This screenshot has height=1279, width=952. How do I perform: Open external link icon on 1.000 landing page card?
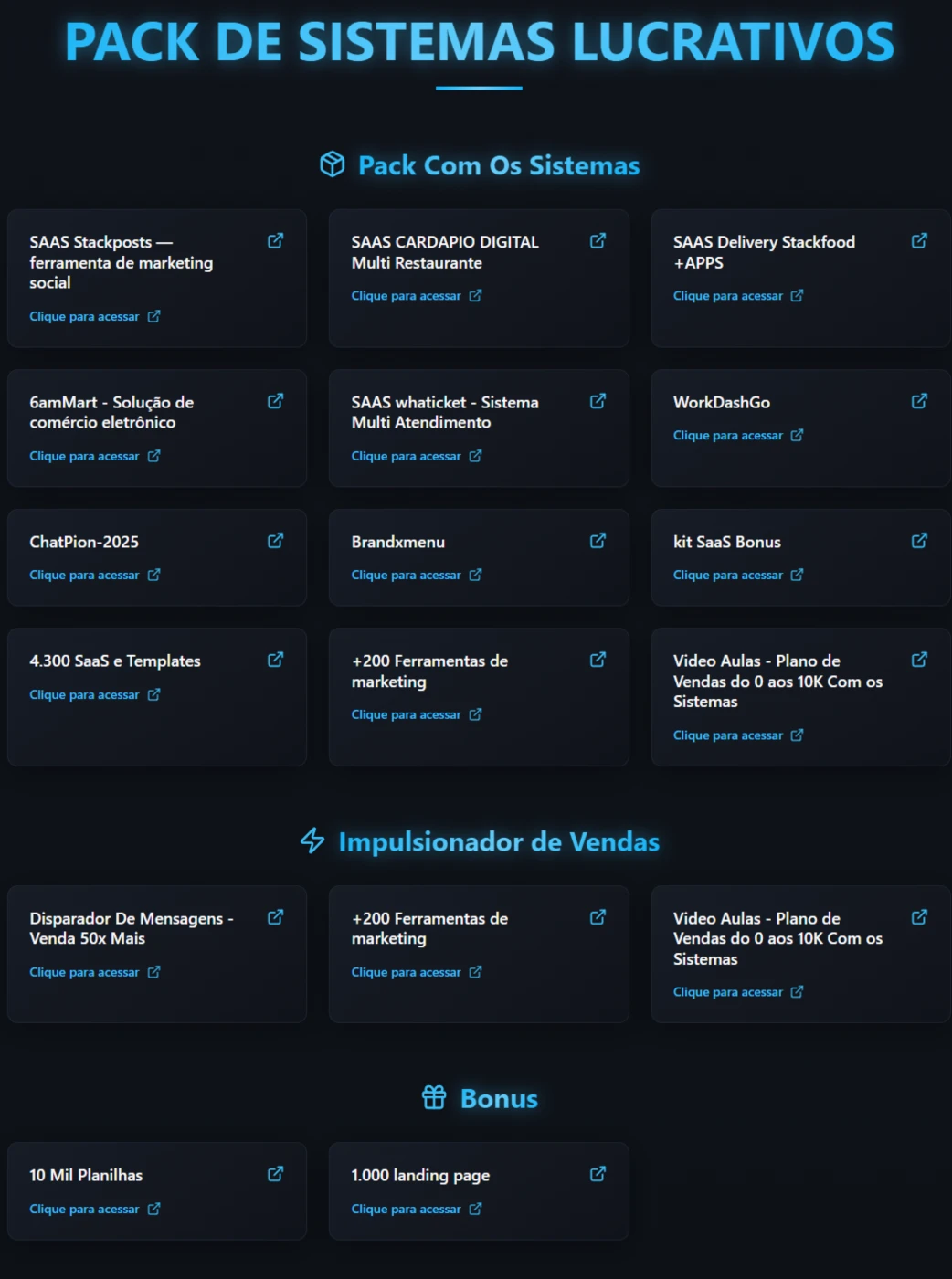point(598,1174)
